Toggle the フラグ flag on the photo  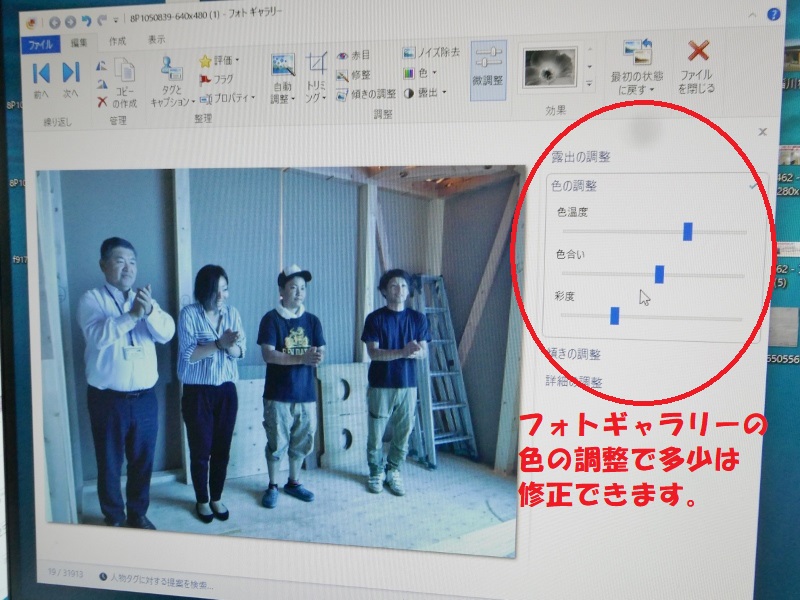[216, 80]
